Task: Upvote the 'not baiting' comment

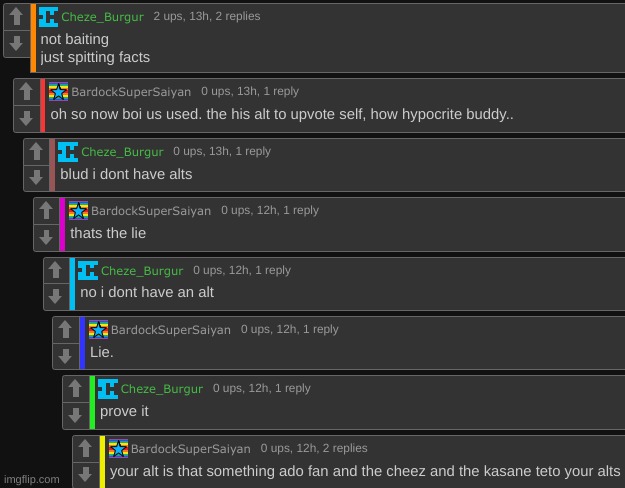Action: (x=16, y=17)
